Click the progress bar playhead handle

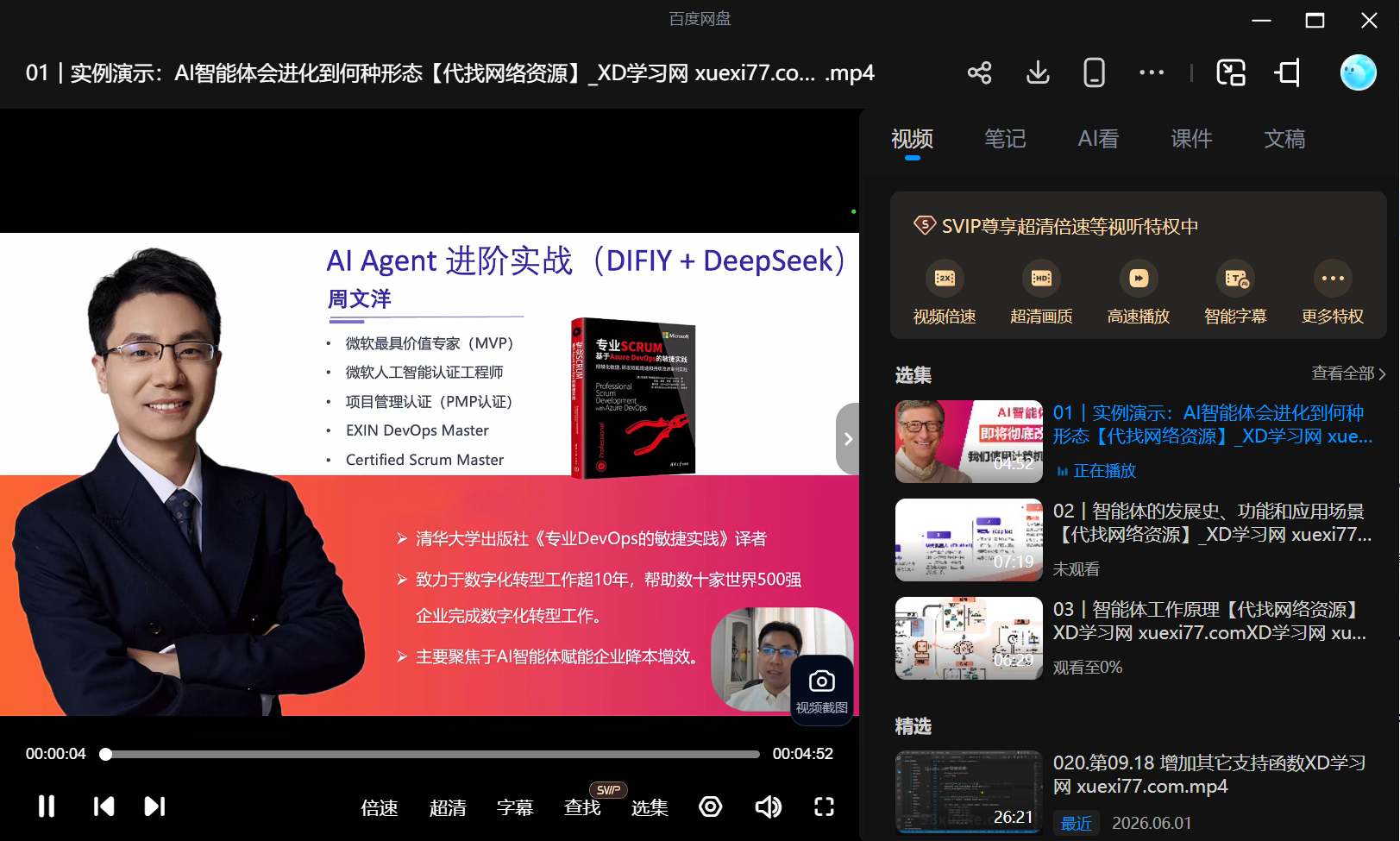pyautogui.click(x=105, y=754)
